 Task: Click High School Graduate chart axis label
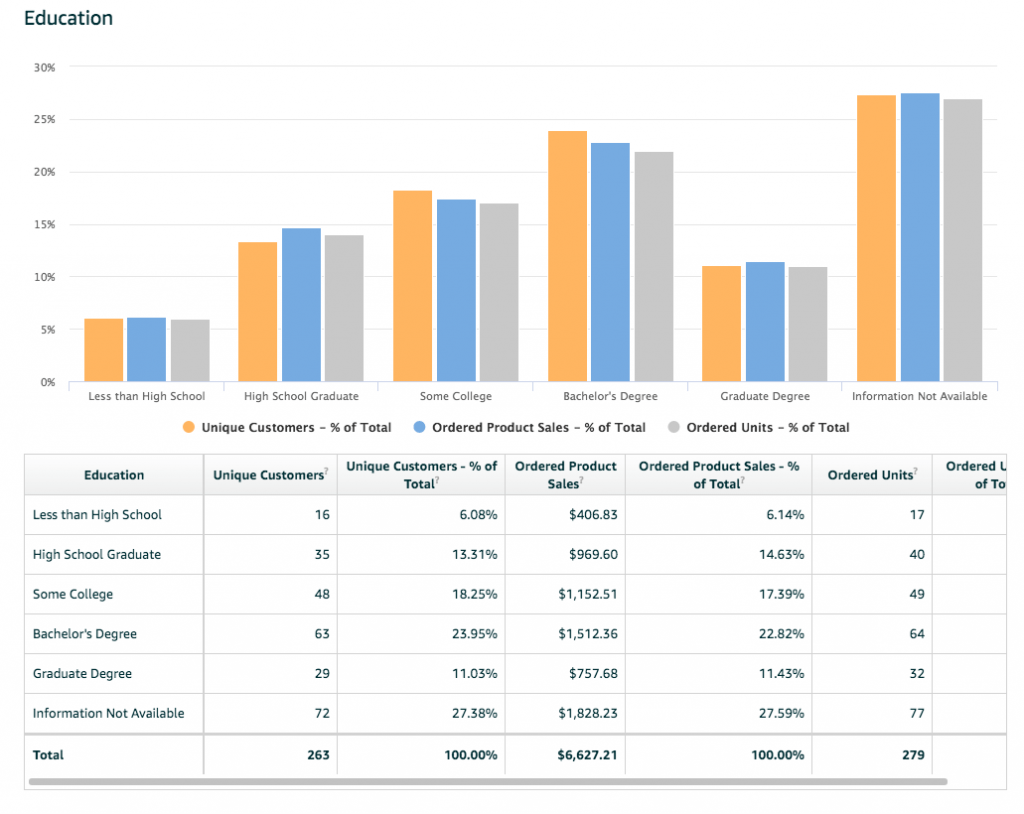[301, 396]
